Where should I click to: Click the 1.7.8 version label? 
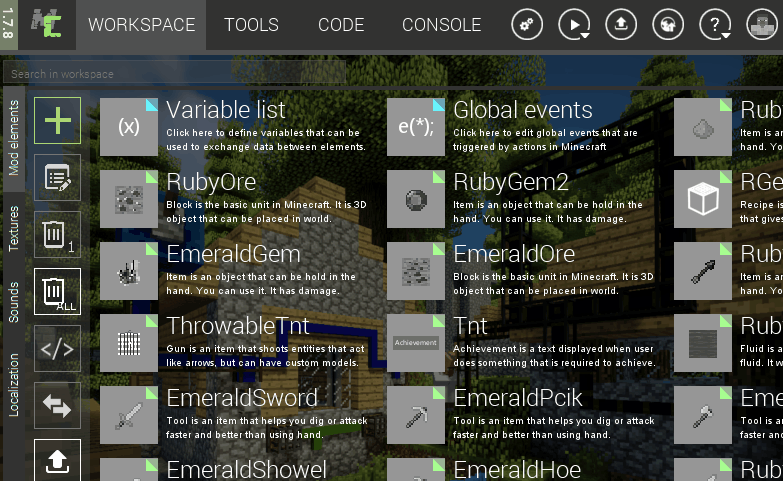coord(8,25)
